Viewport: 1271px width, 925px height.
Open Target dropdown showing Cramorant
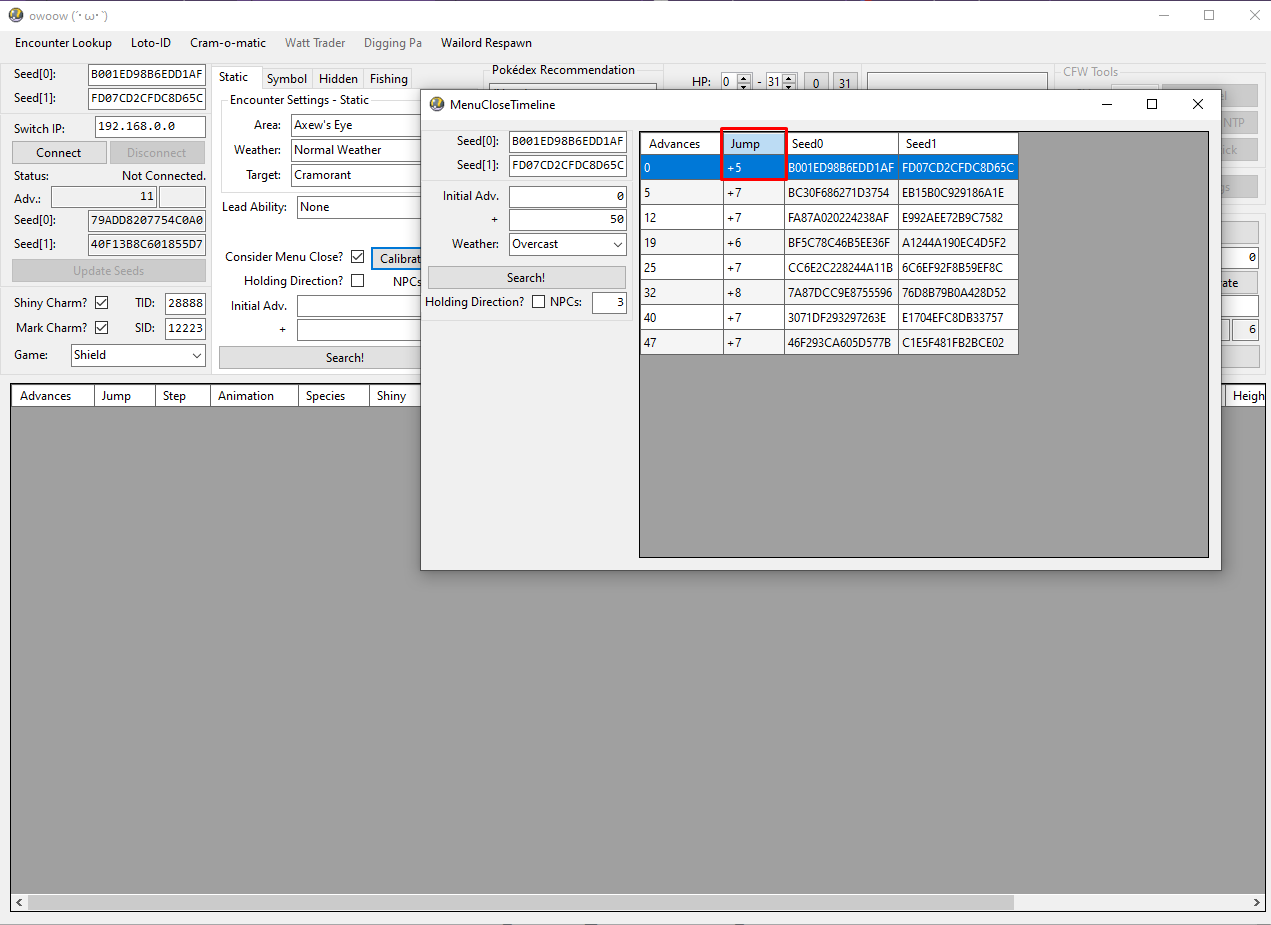coord(356,175)
